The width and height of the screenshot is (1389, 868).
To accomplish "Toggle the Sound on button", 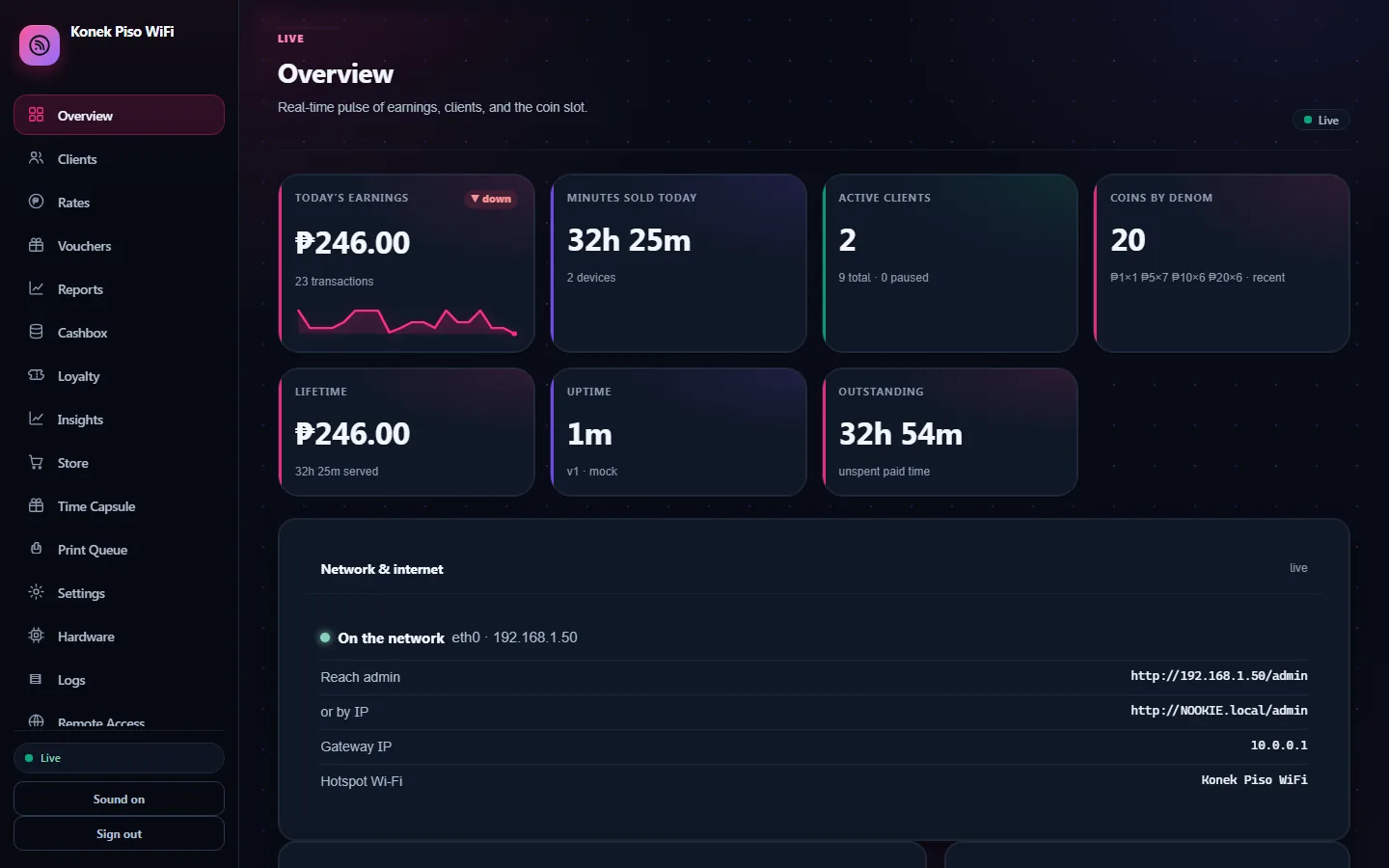I will click(x=119, y=799).
